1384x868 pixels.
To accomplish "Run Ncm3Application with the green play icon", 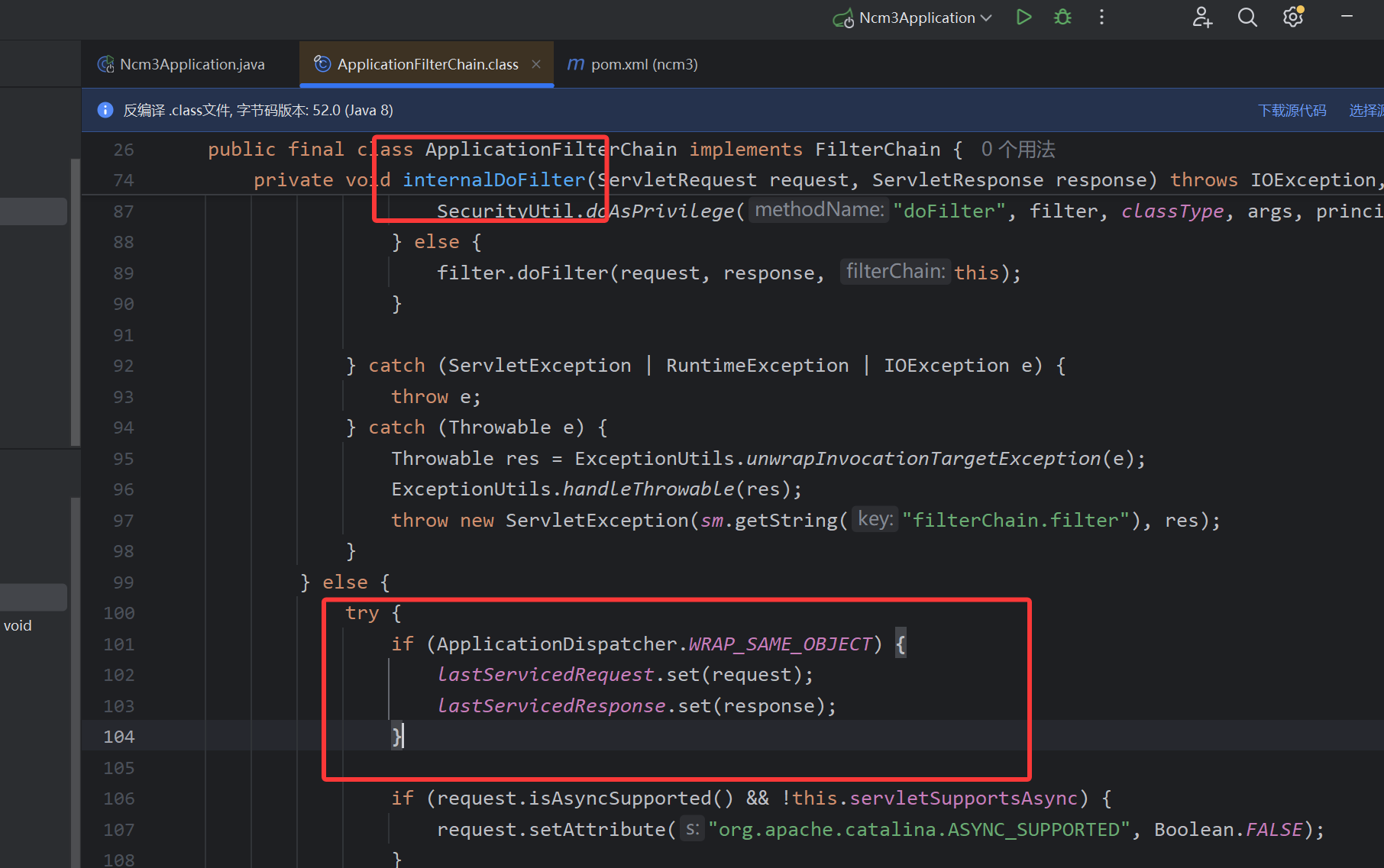I will 1023,18.
